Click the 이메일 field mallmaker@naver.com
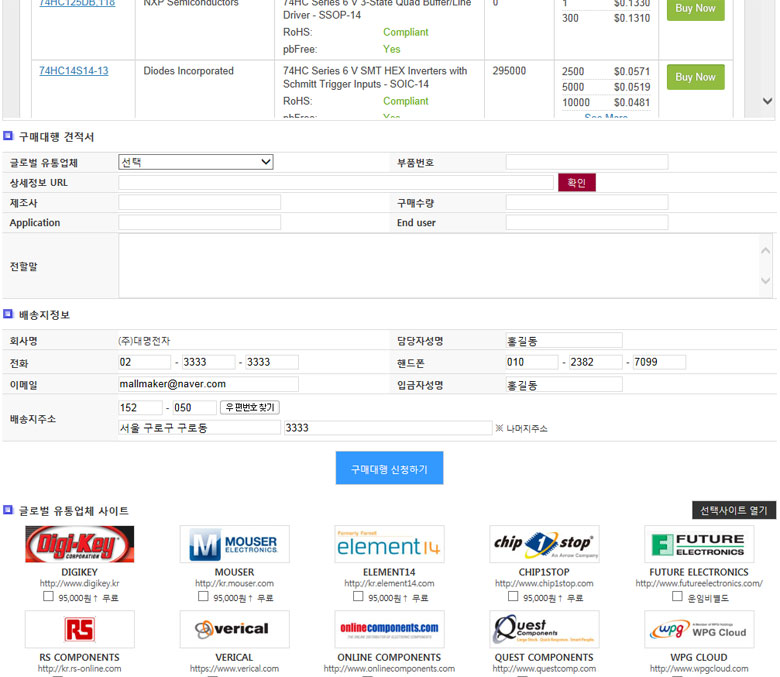This screenshot has height=677, width=780. pyautogui.click(x=208, y=384)
